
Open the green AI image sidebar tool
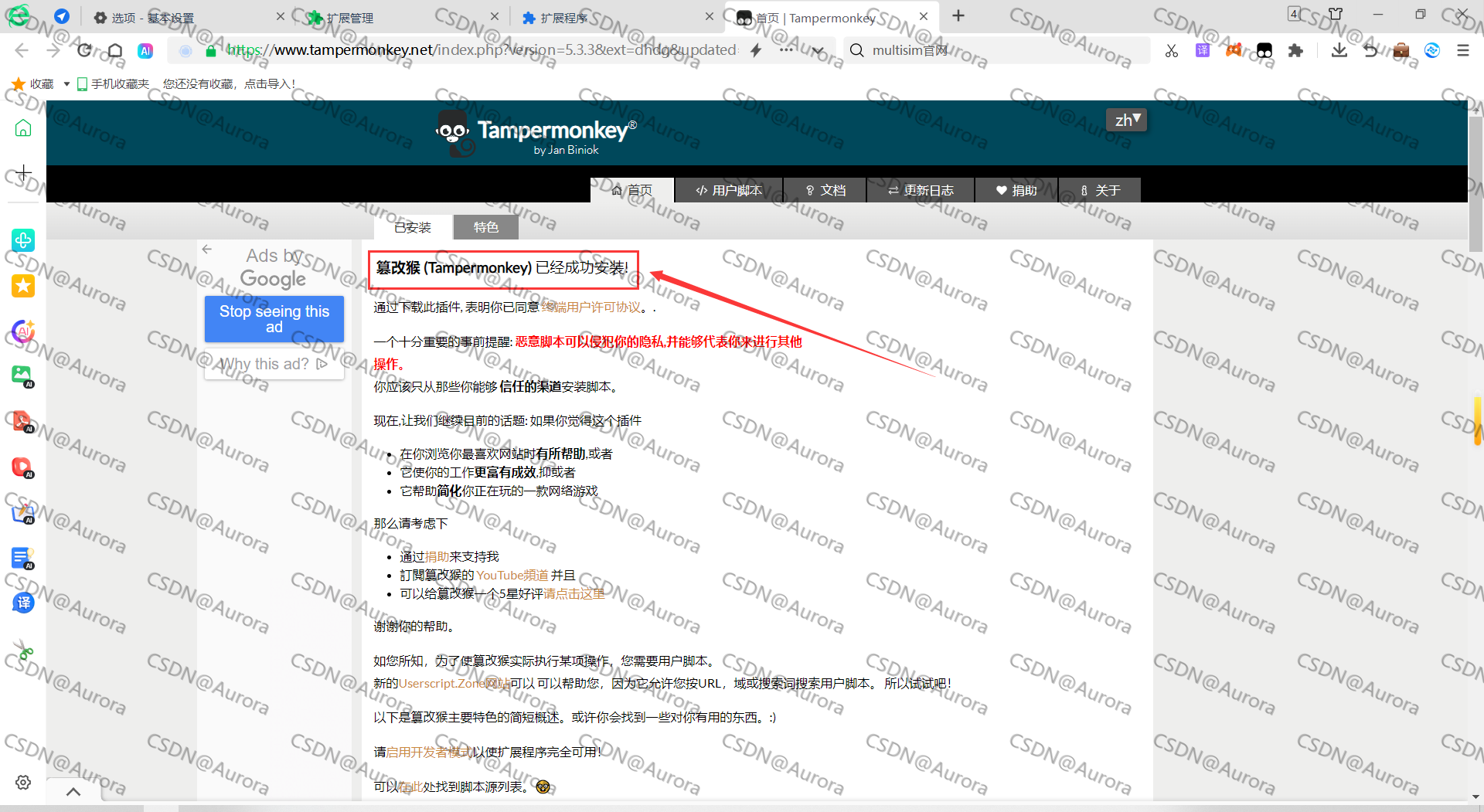click(23, 376)
